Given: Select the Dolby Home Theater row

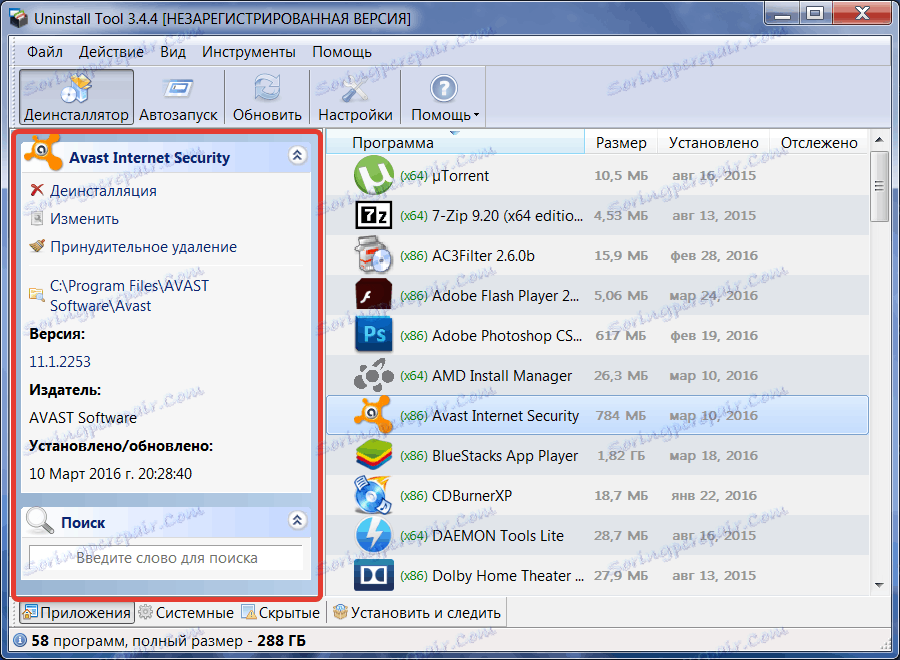Looking at the screenshot, I should pos(597,575).
